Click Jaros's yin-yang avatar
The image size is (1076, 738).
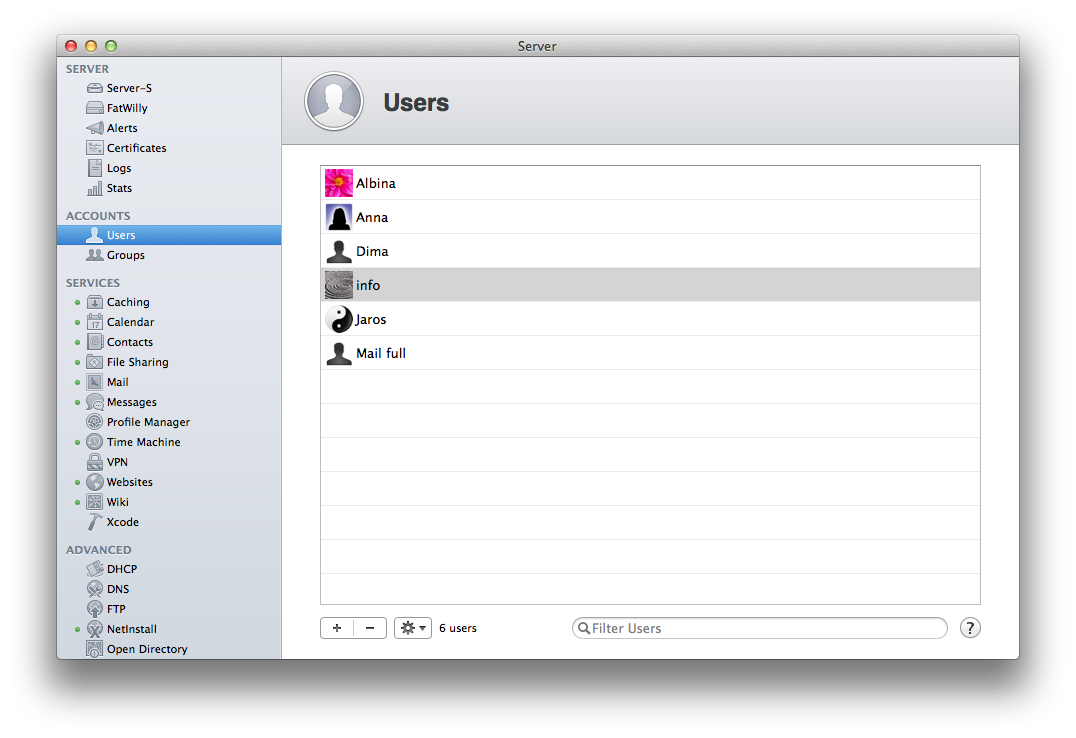339,319
